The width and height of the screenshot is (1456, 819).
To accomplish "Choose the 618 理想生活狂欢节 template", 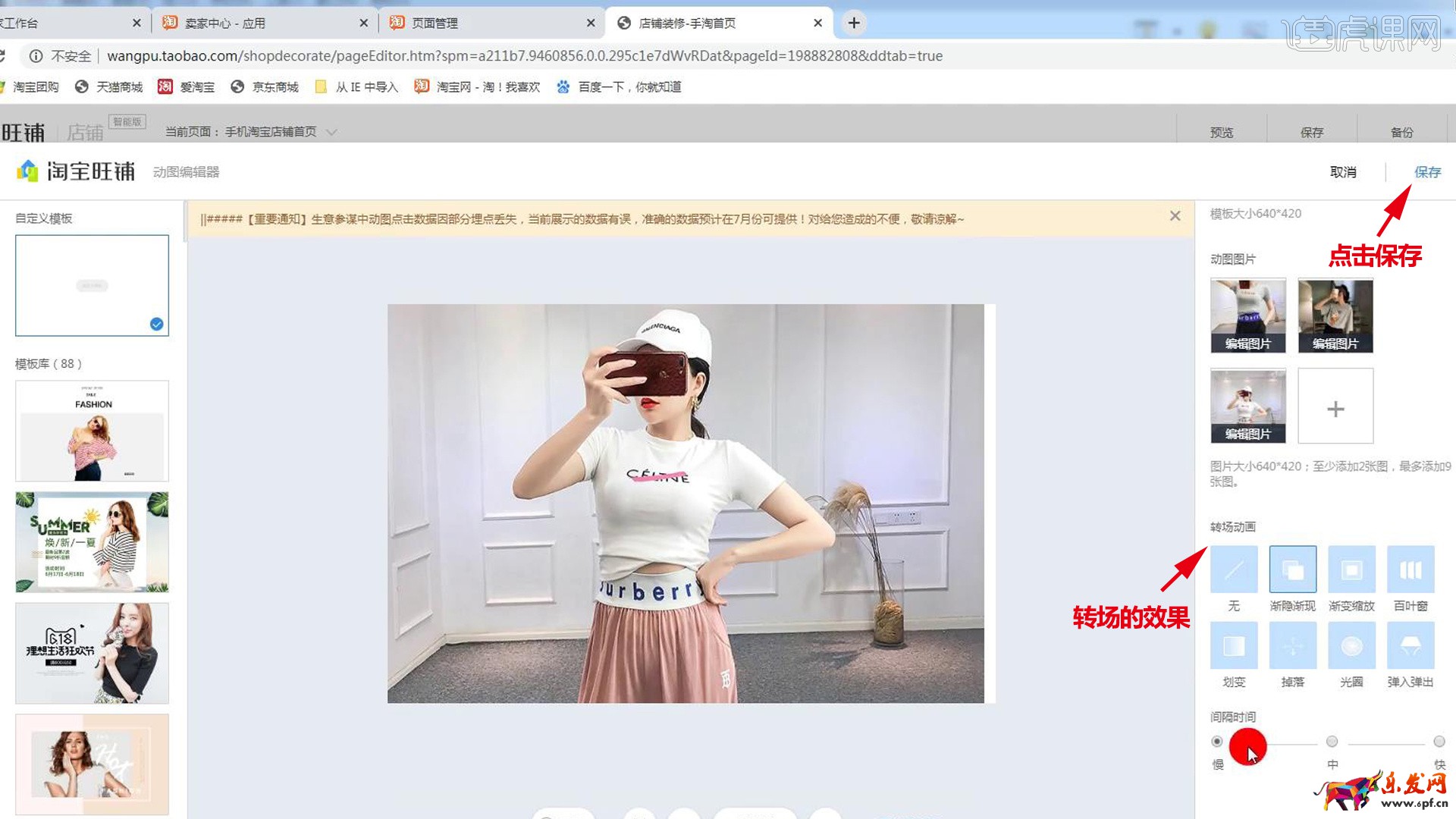I will (92, 654).
